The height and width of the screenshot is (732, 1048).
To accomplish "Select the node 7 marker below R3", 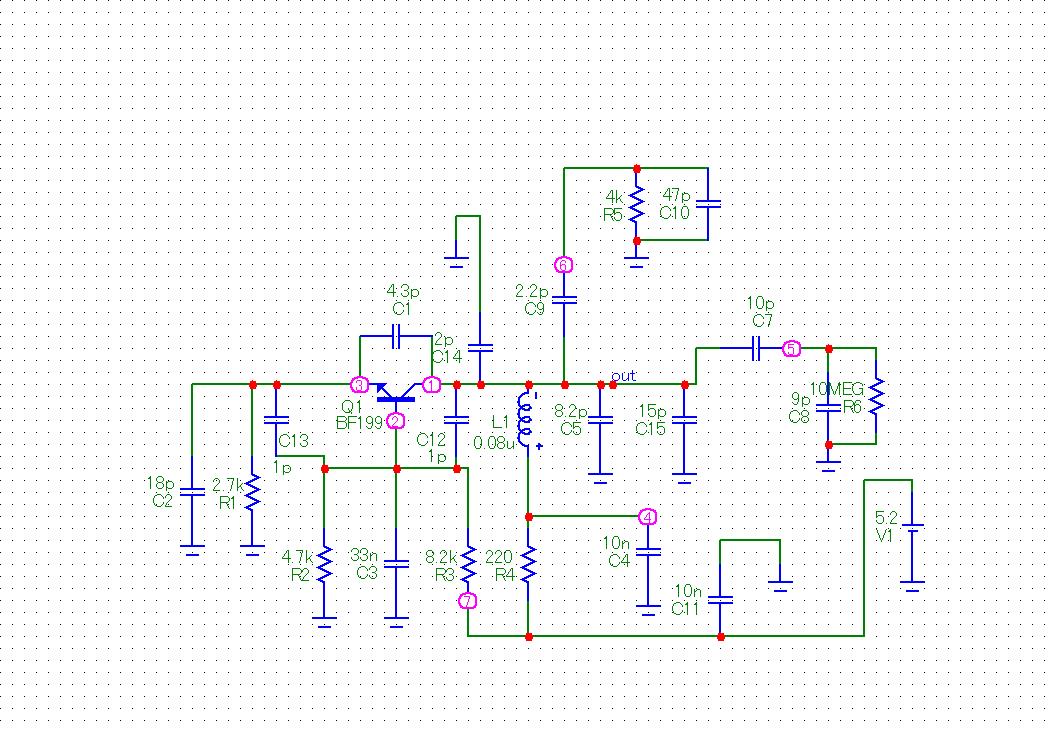I will point(467,601).
